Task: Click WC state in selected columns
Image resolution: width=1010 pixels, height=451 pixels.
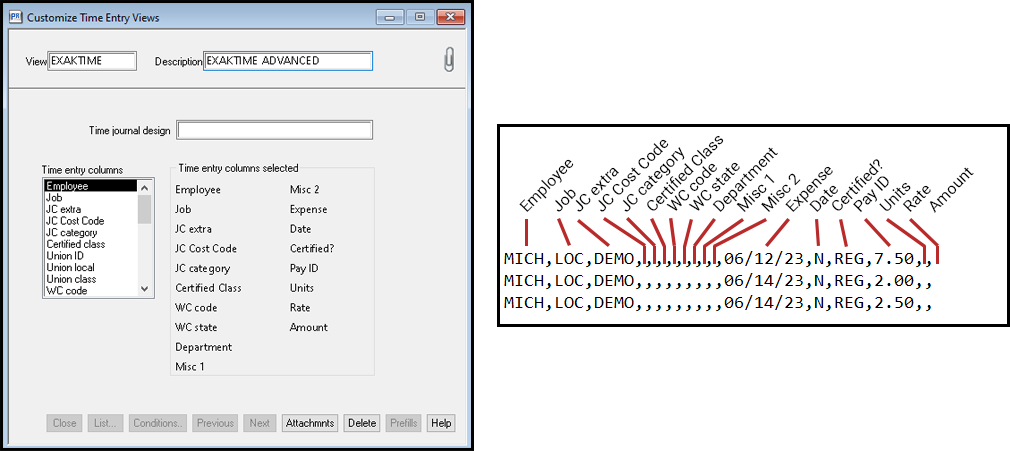Action: pyautogui.click(x=196, y=327)
